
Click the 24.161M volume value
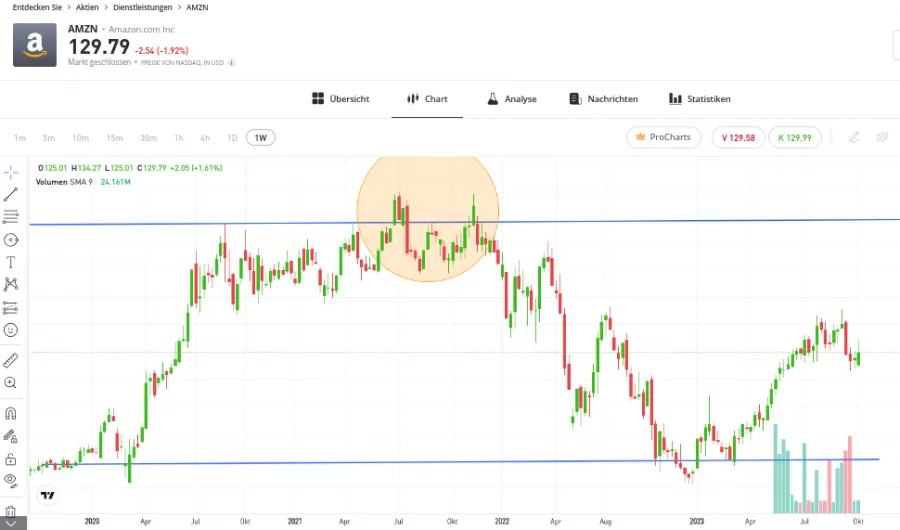pyautogui.click(x=115, y=182)
